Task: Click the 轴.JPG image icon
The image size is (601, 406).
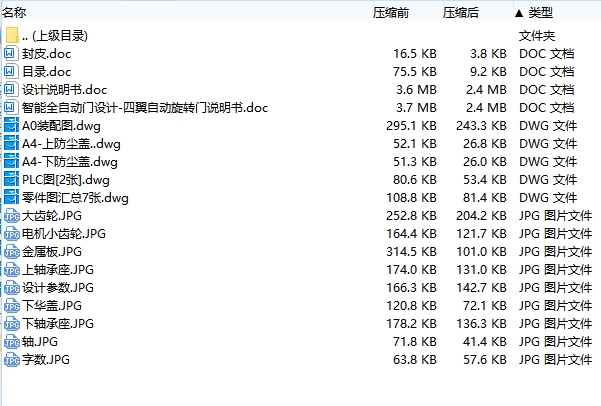Action: [x=12, y=342]
